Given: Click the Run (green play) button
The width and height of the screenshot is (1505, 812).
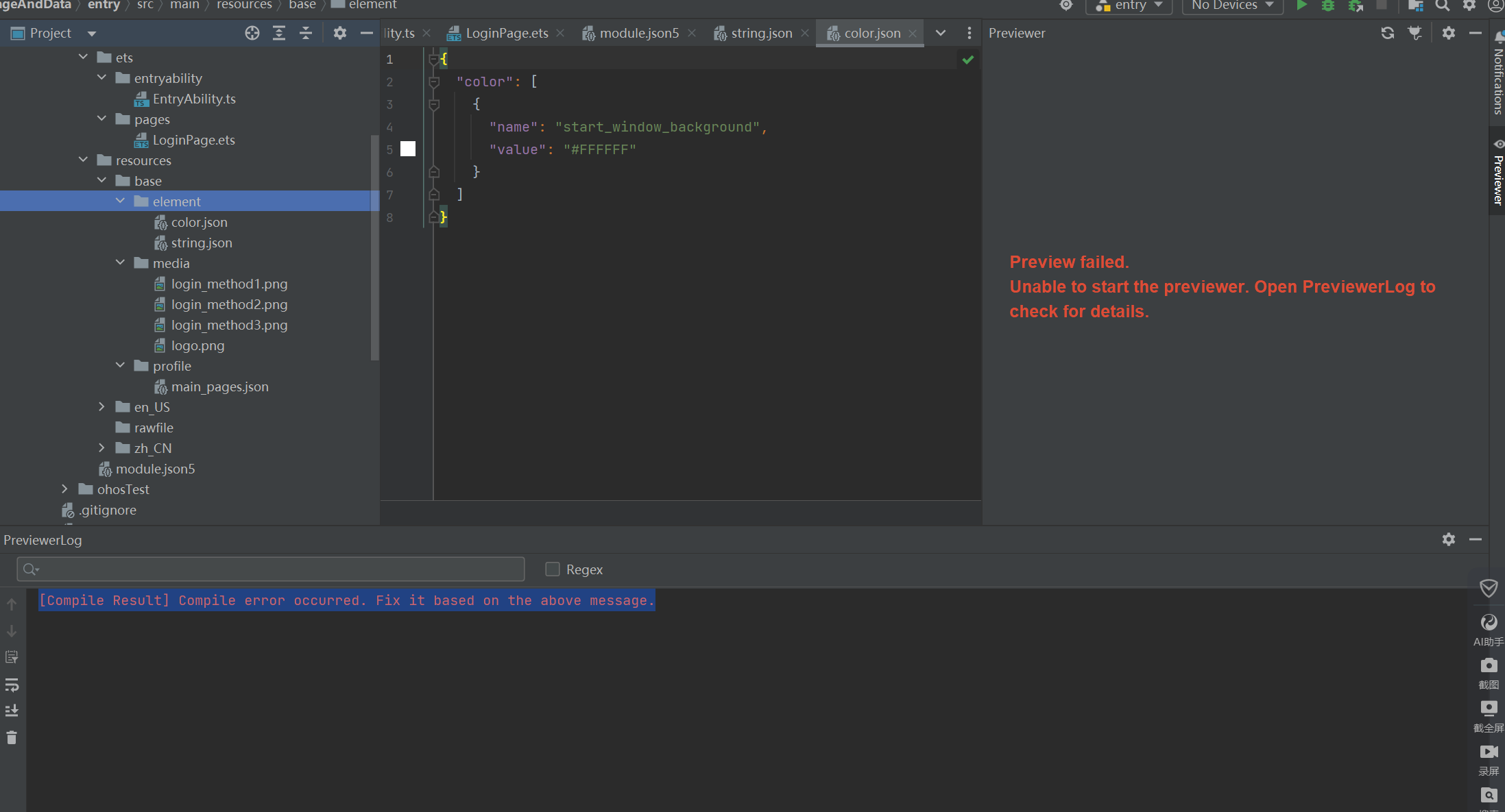Looking at the screenshot, I should tap(1301, 5).
